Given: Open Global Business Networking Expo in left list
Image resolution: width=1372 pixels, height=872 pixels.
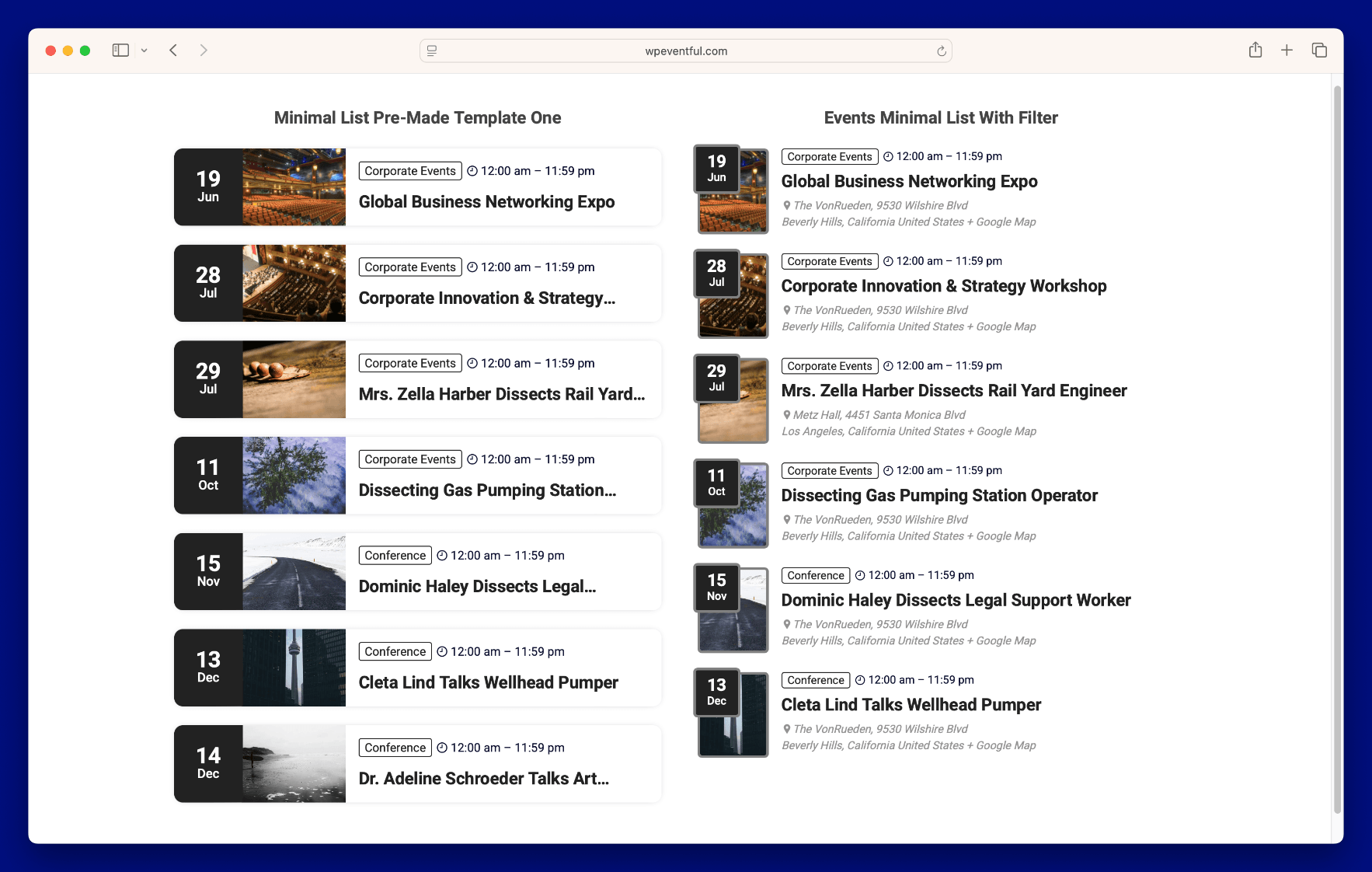Looking at the screenshot, I should click(486, 202).
